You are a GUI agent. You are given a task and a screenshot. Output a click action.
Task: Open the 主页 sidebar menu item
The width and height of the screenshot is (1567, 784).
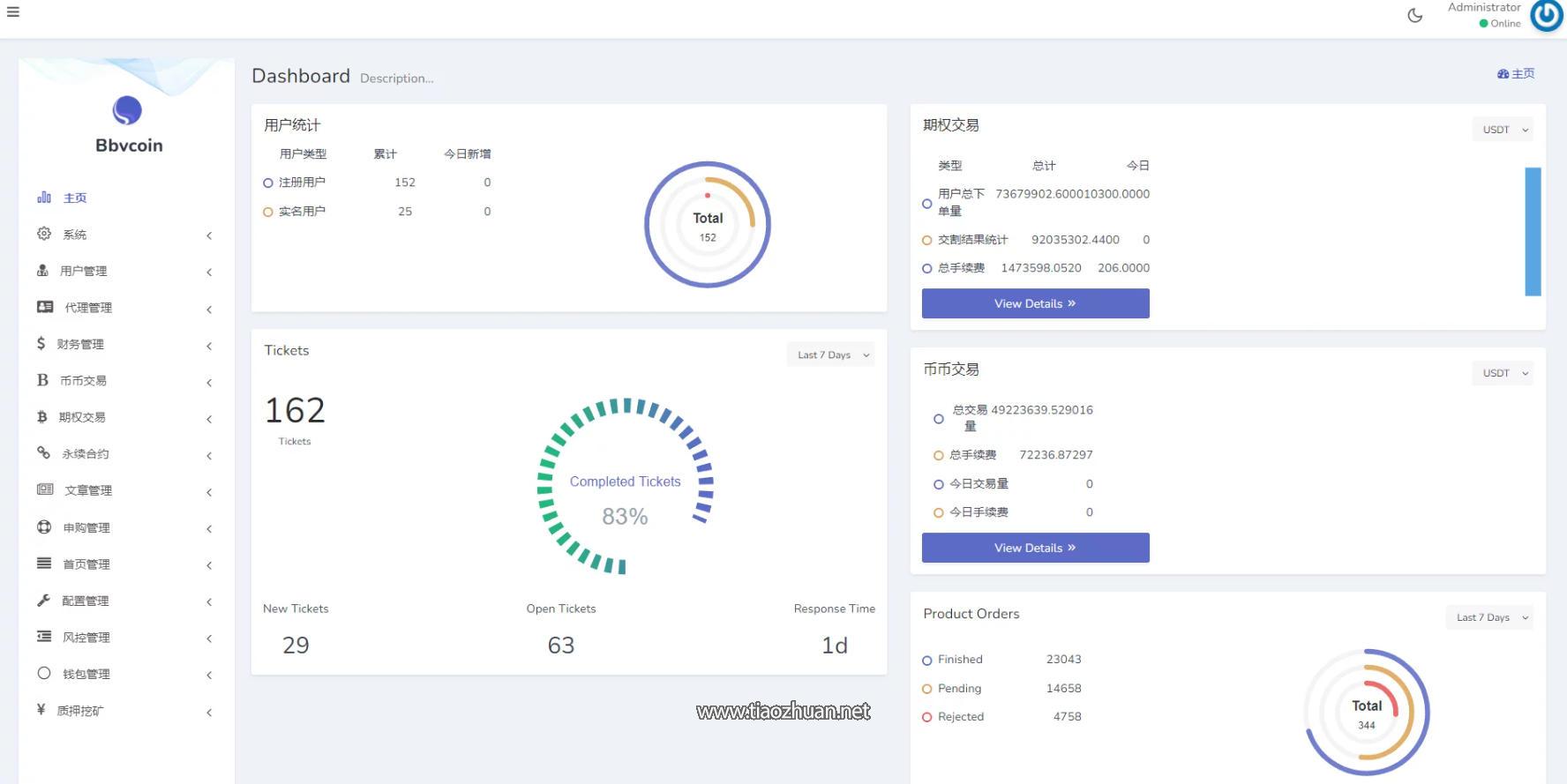click(x=75, y=198)
